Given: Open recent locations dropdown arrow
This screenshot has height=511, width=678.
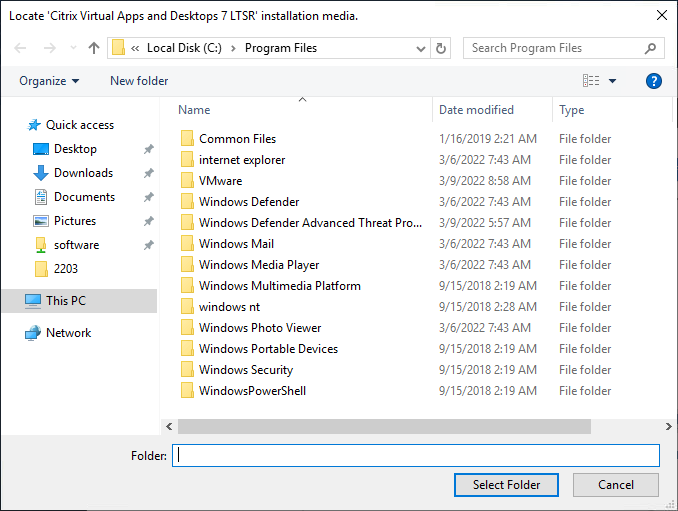Looking at the screenshot, I should (73, 48).
